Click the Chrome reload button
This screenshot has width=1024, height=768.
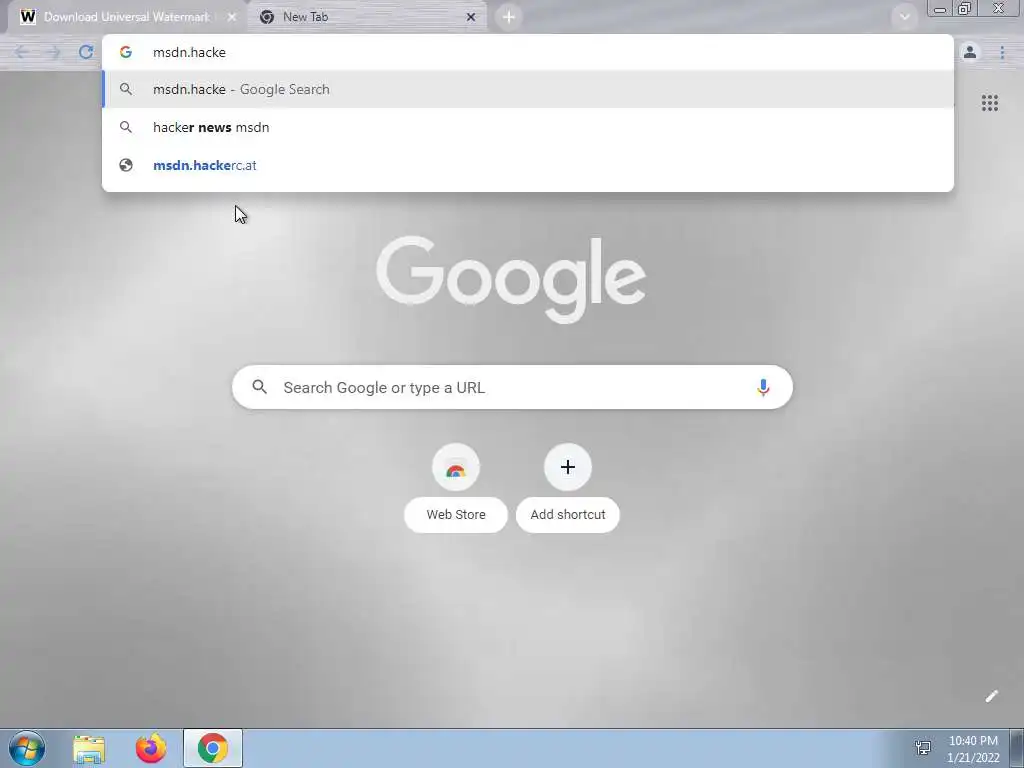86,52
